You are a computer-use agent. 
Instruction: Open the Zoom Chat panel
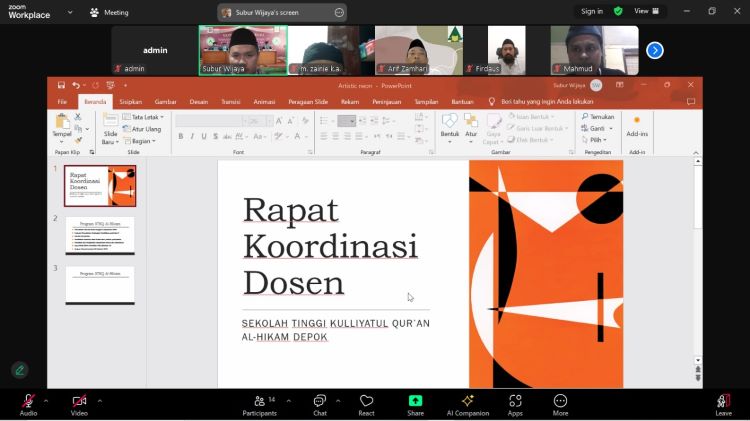tap(319, 401)
